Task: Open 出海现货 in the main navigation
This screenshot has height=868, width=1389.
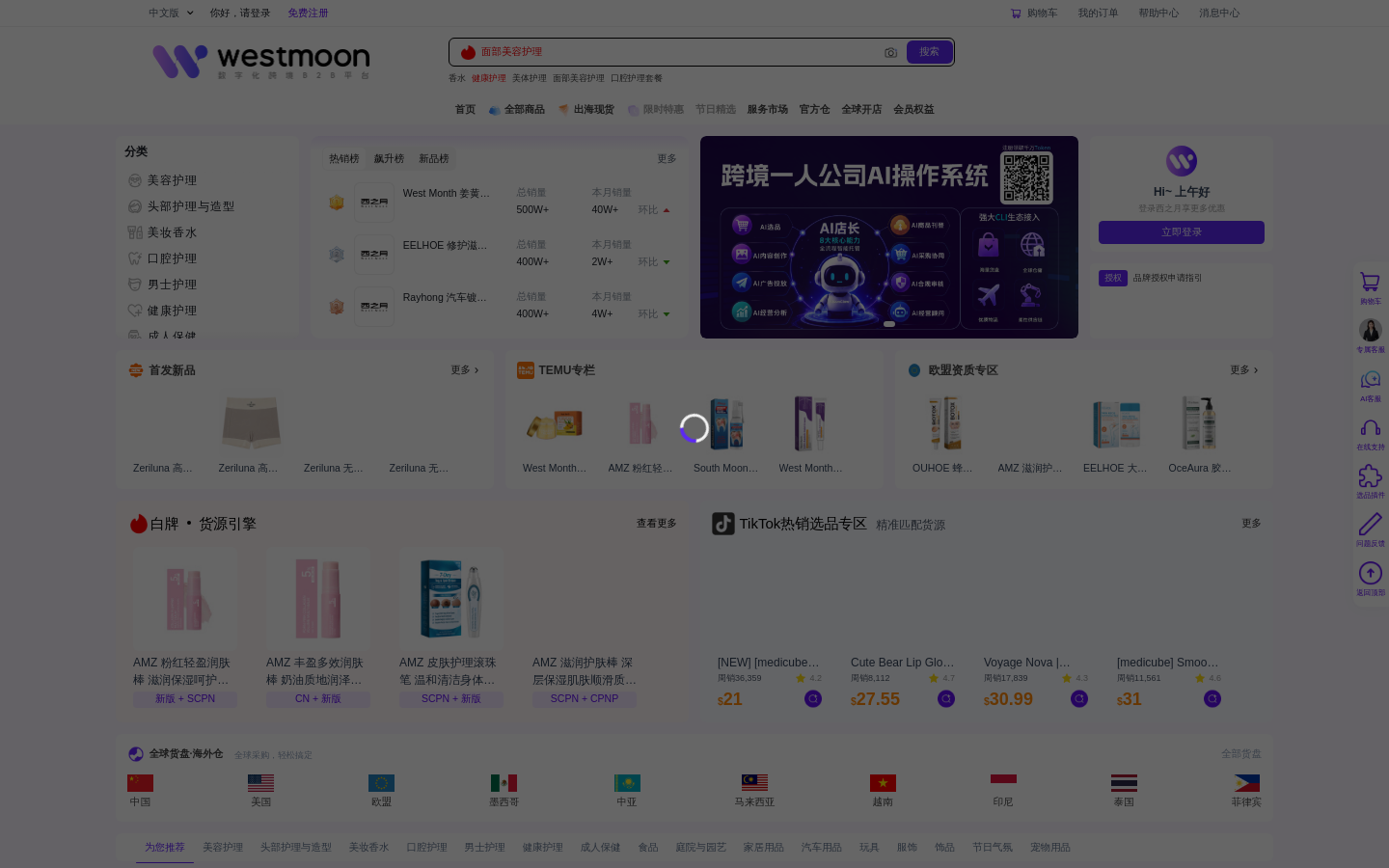Action: [586, 110]
